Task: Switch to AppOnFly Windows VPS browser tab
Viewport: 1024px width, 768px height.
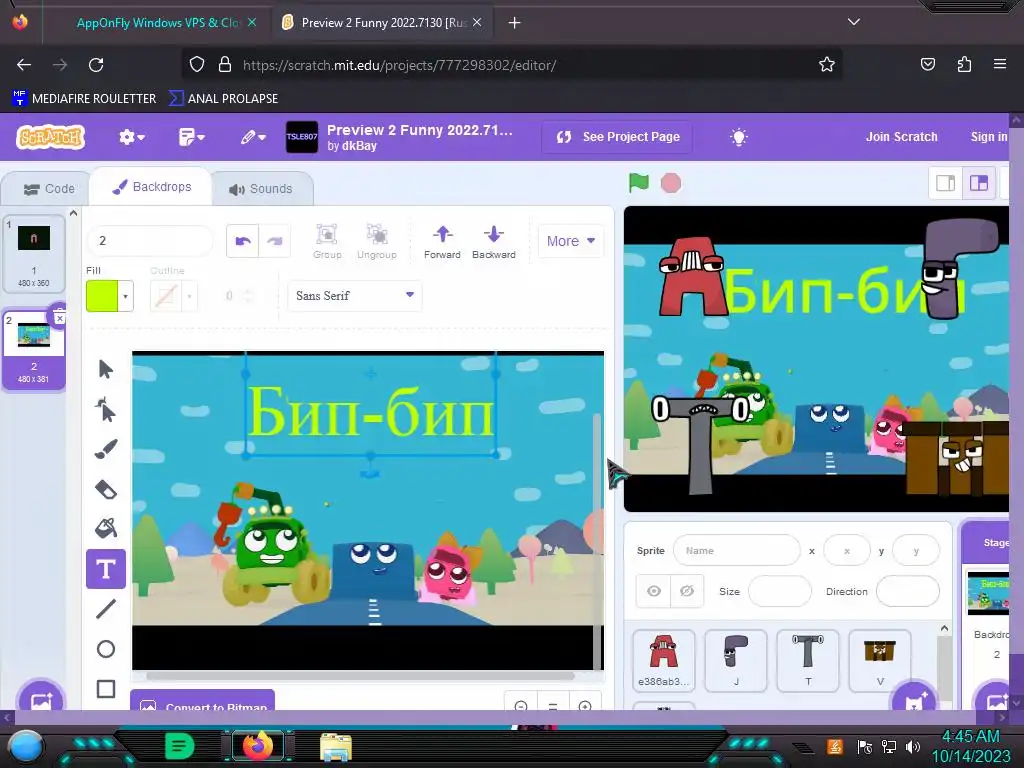Action: coord(158,23)
